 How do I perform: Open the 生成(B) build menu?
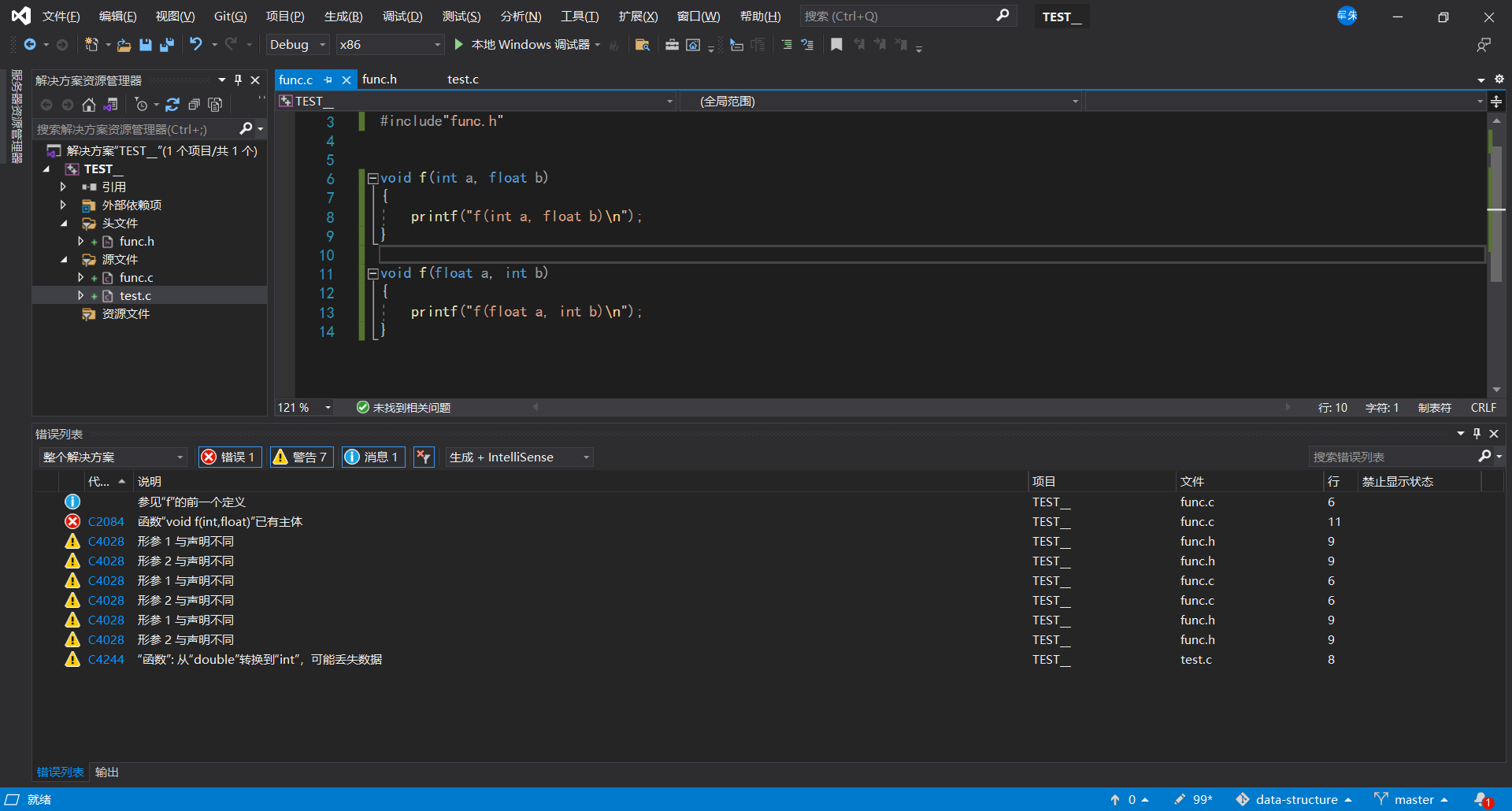coord(343,17)
